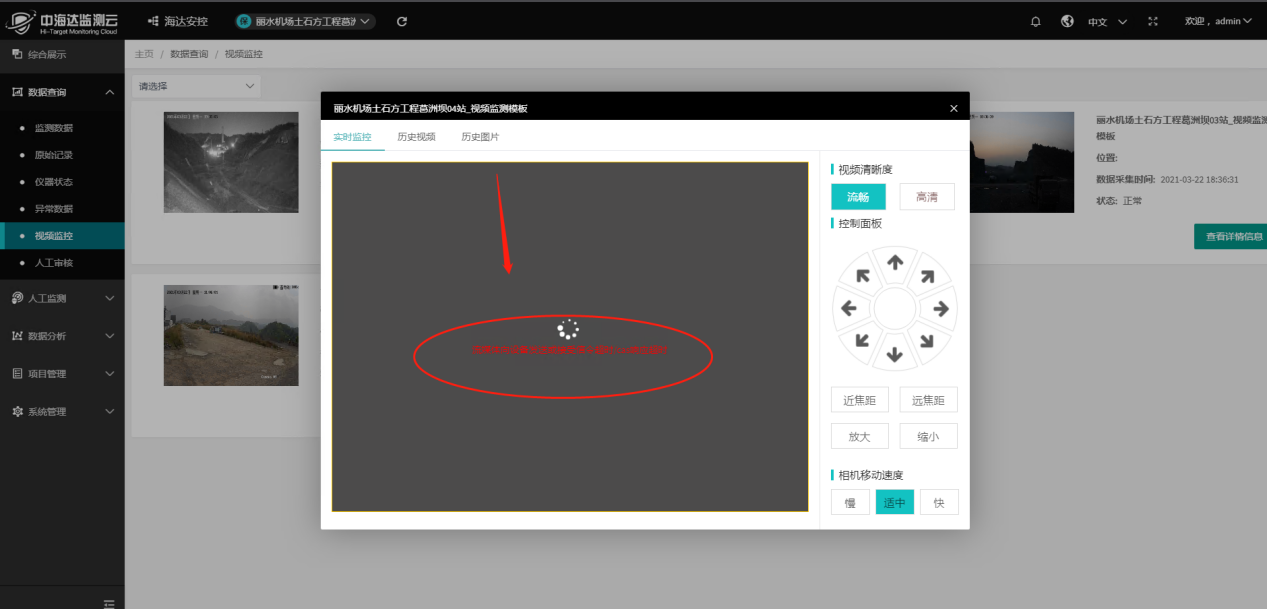Click the refresh icon in top bar

402,21
